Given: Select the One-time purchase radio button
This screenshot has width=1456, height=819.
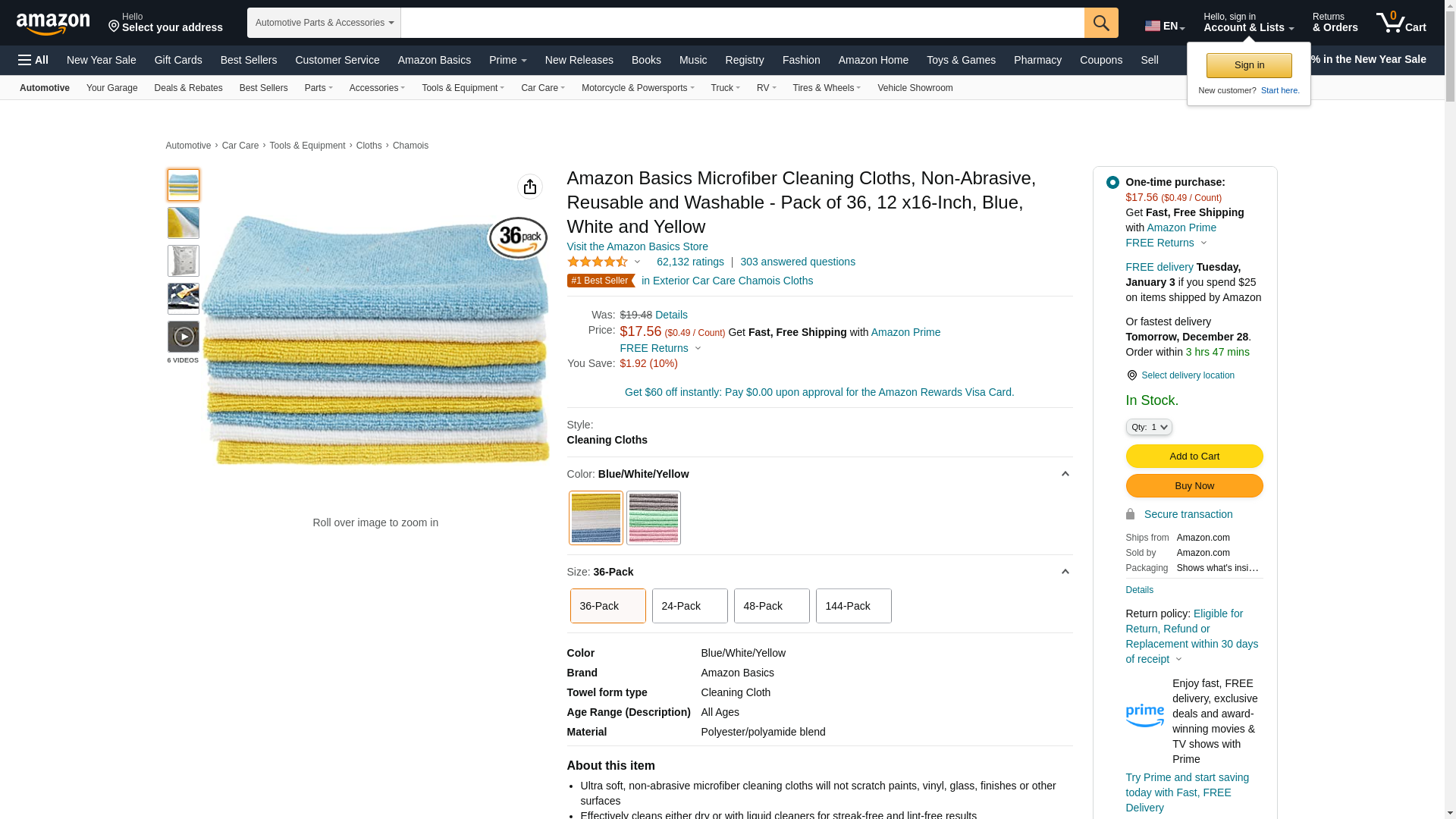Looking at the screenshot, I should click(1112, 183).
